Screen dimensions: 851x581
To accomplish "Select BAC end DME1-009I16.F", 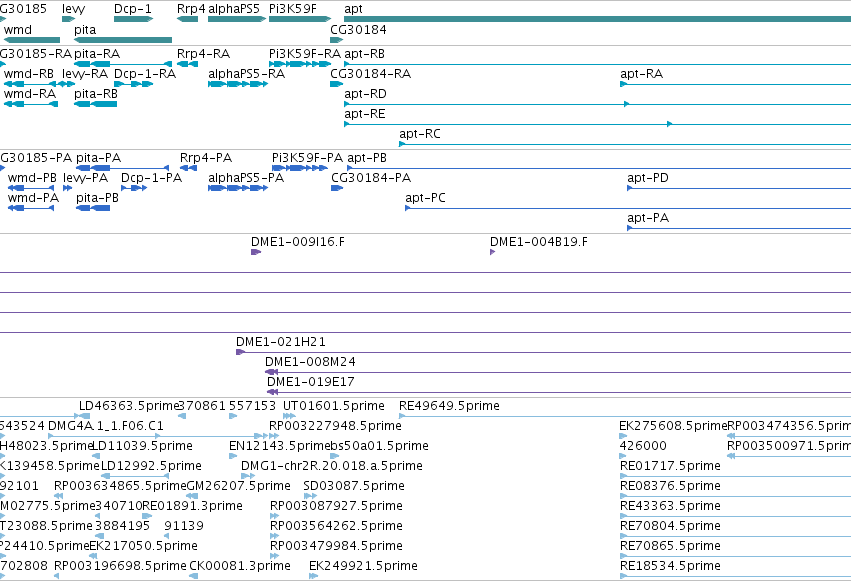I will pos(298,242).
